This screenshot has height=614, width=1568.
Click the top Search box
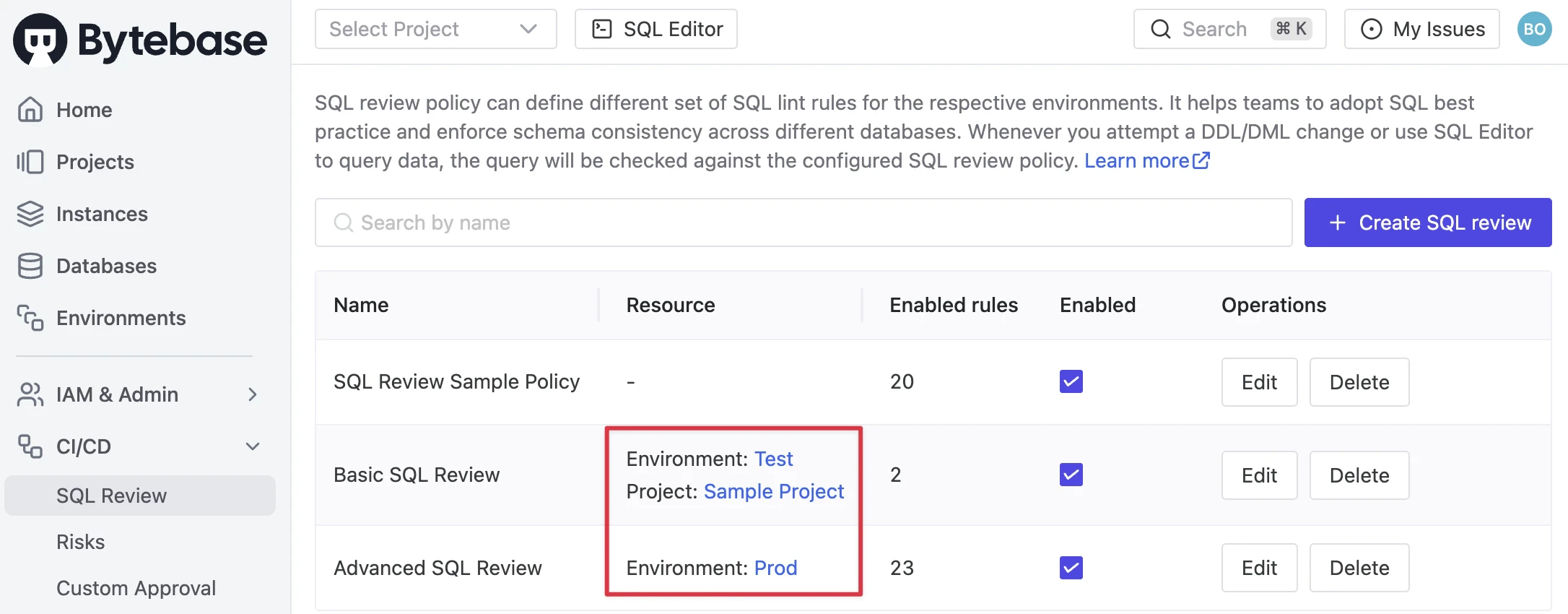[x=1230, y=29]
